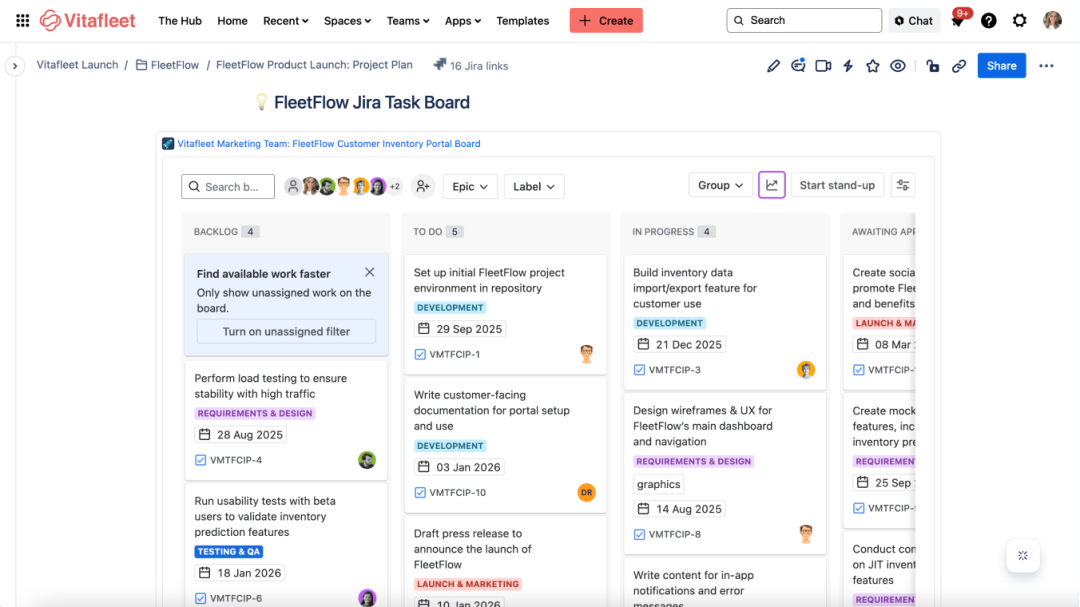The width and height of the screenshot is (1080, 607).
Task: Open Vitafleet Launch breadcrumb
Action: click(77, 65)
